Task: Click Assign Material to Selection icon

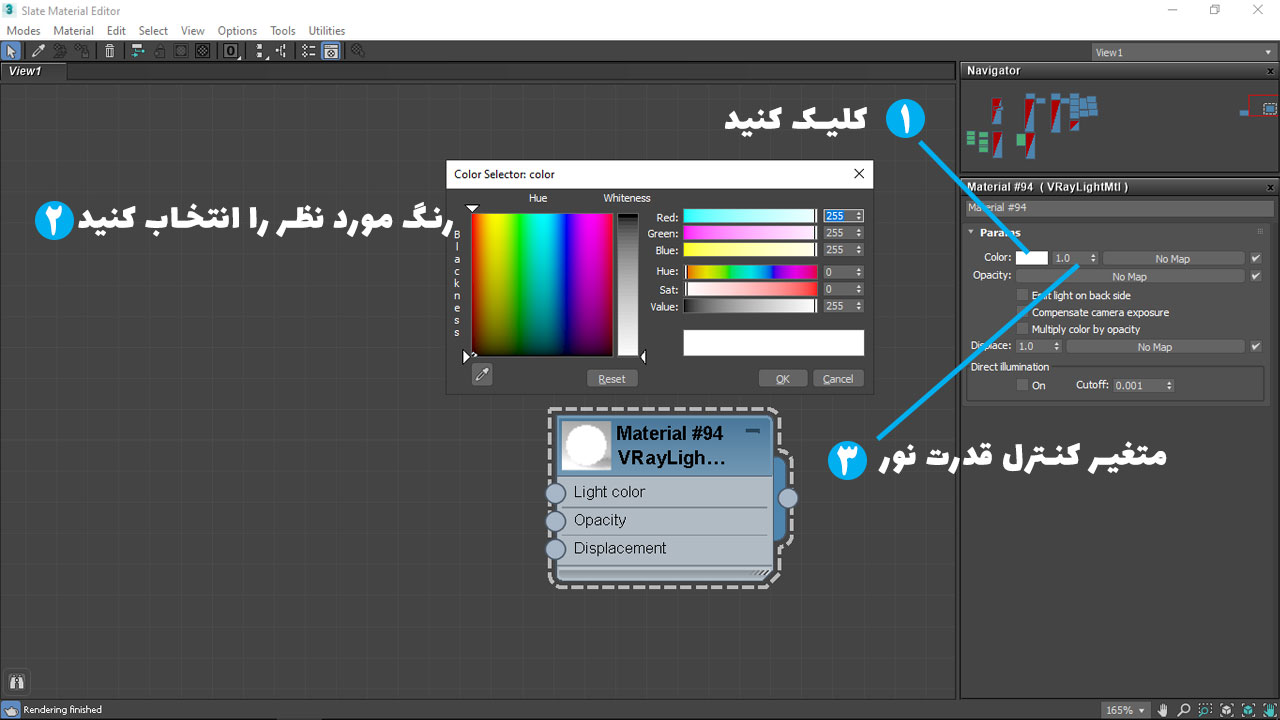Action: (x=82, y=51)
